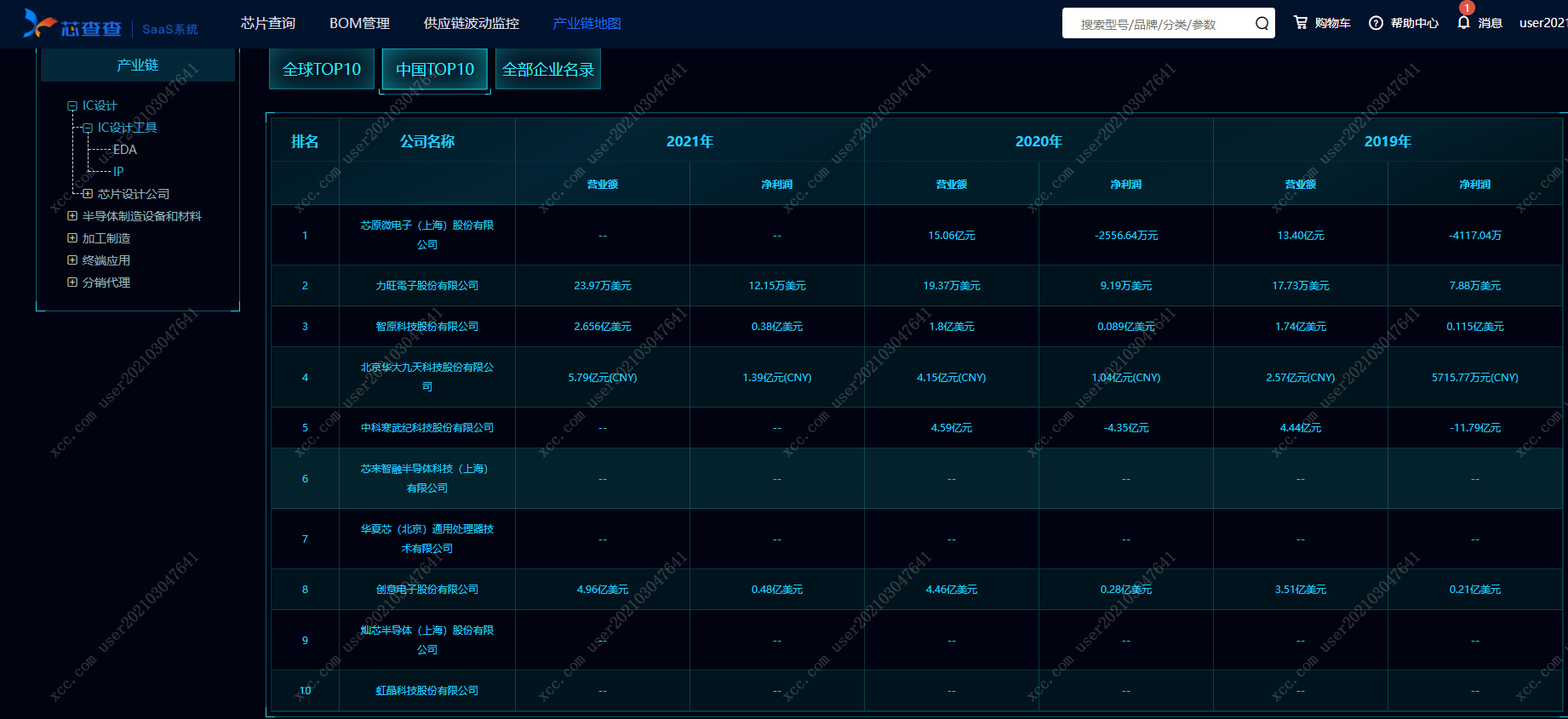The height and width of the screenshot is (719, 1568).
Task: Switch to 全球TOP10 tab
Action: point(322,69)
